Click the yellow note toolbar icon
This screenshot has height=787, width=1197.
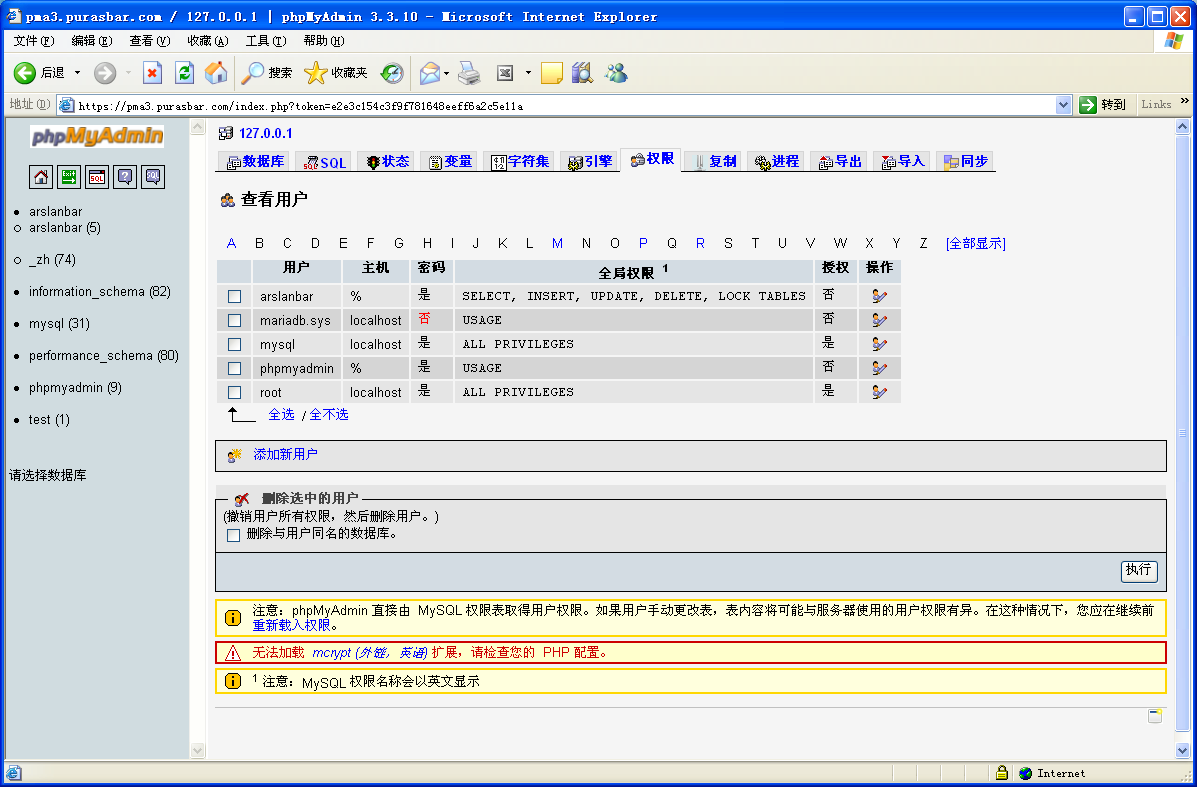click(551, 73)
